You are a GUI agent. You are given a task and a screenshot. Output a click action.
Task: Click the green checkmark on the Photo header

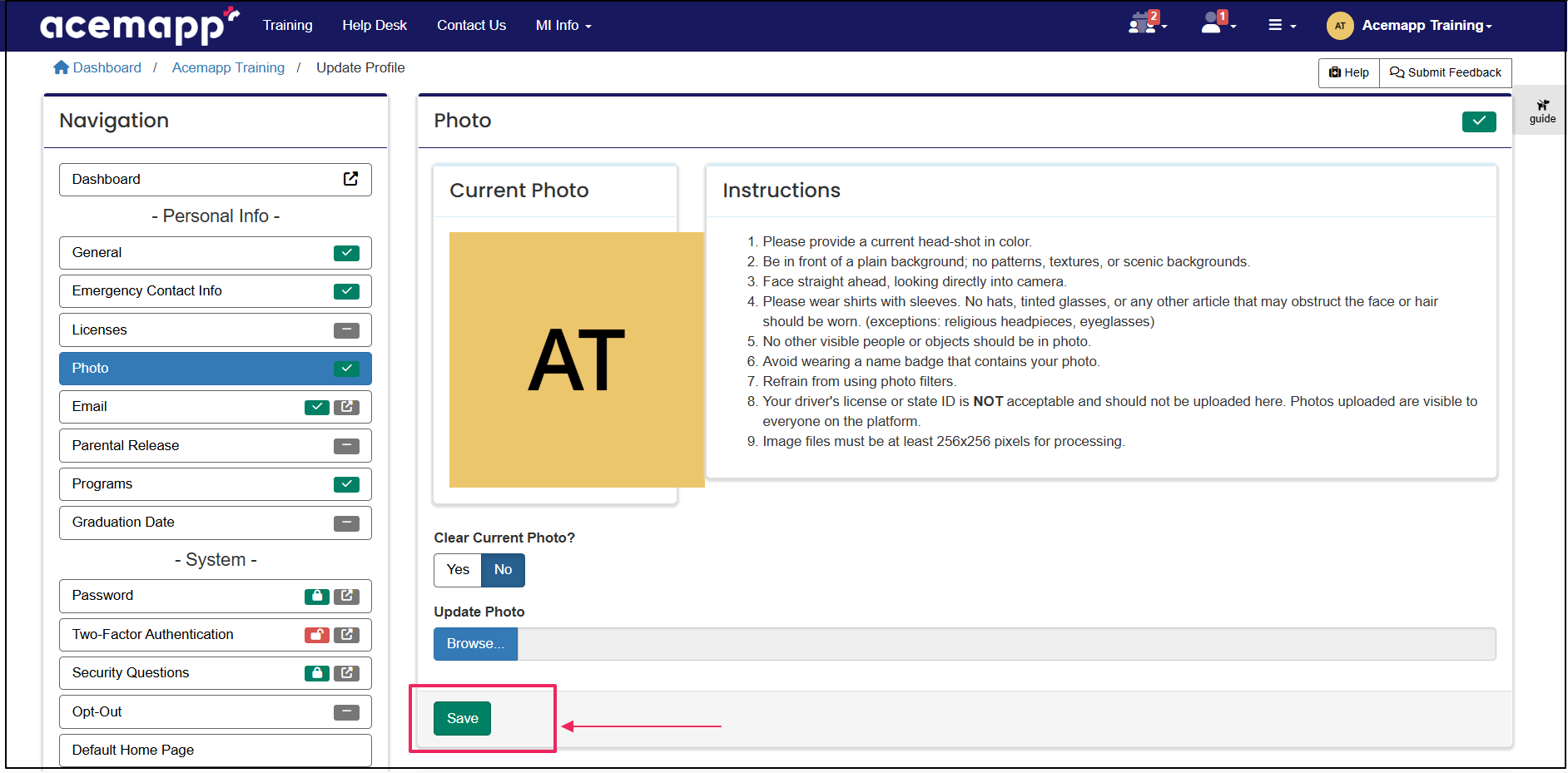[x=1479, y=121]
